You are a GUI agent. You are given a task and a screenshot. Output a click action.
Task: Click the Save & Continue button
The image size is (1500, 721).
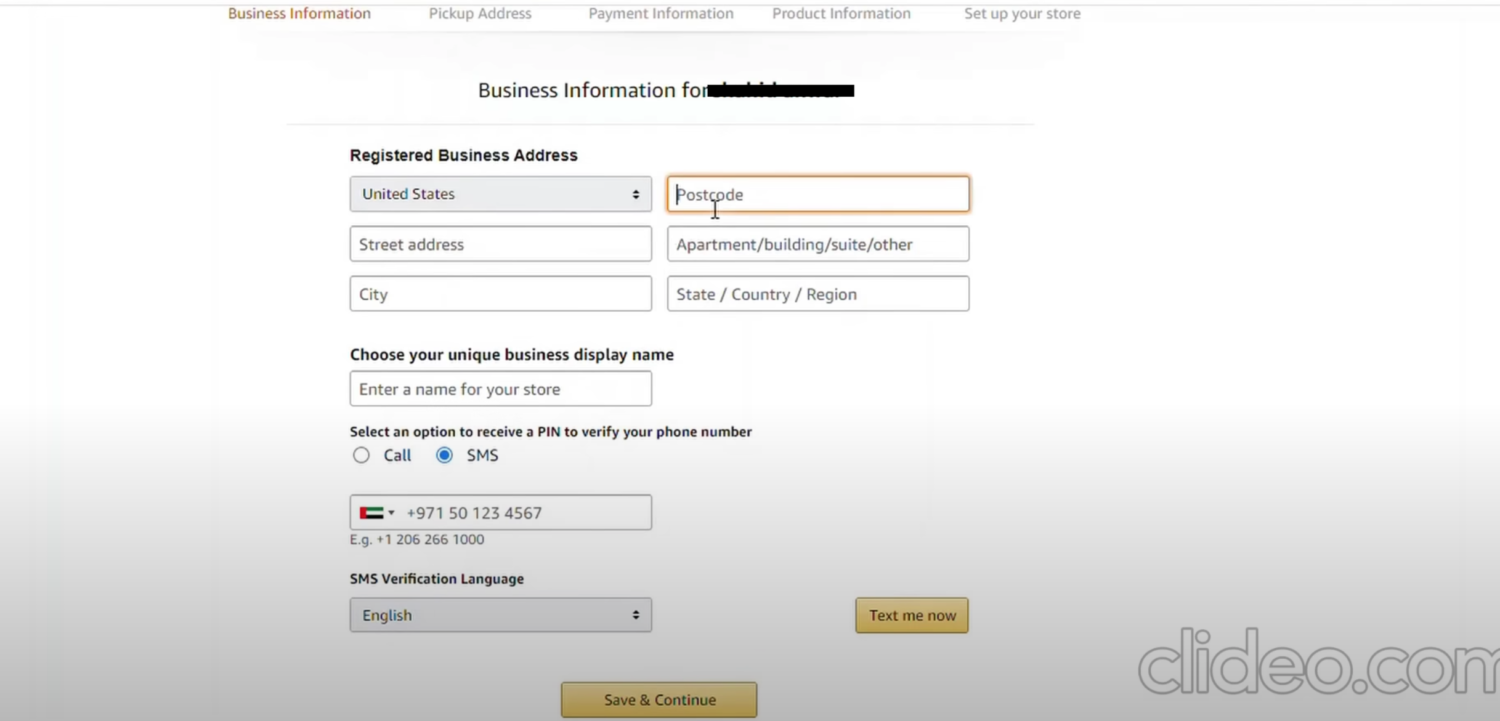658,699
